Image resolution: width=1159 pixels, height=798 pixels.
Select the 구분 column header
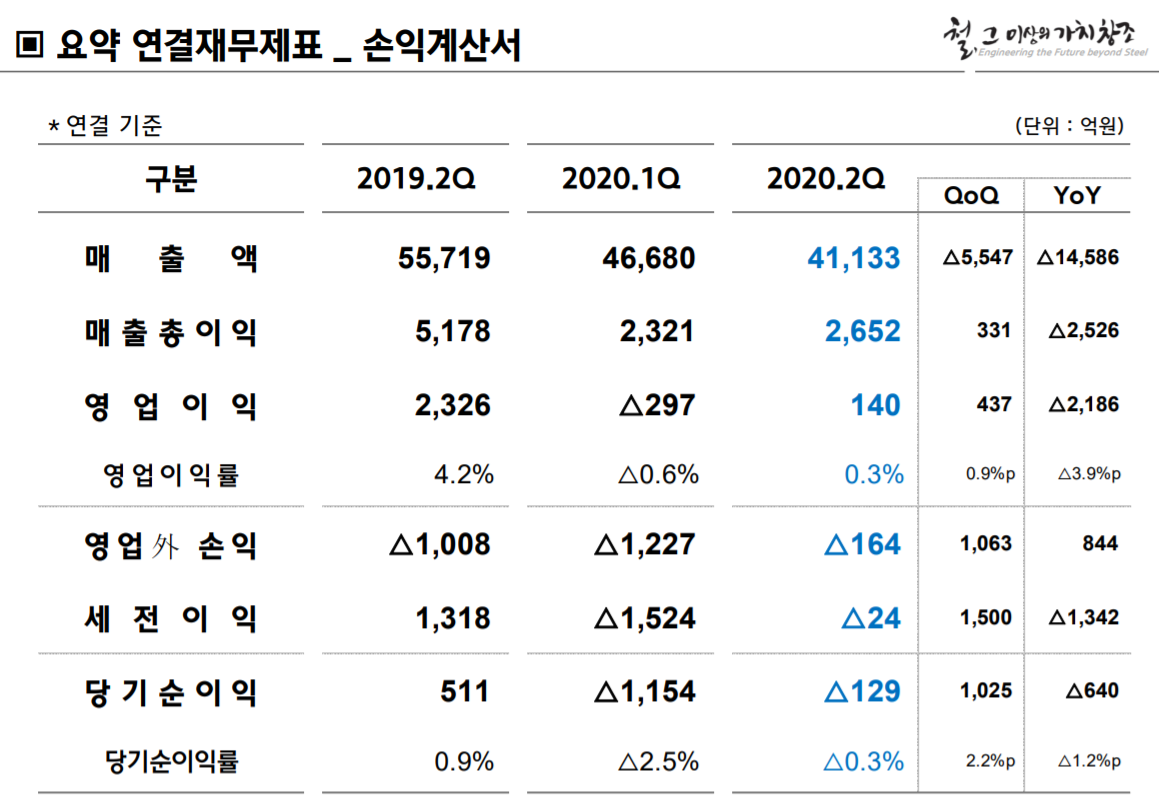pyautogui.click(x=171, y=180)
